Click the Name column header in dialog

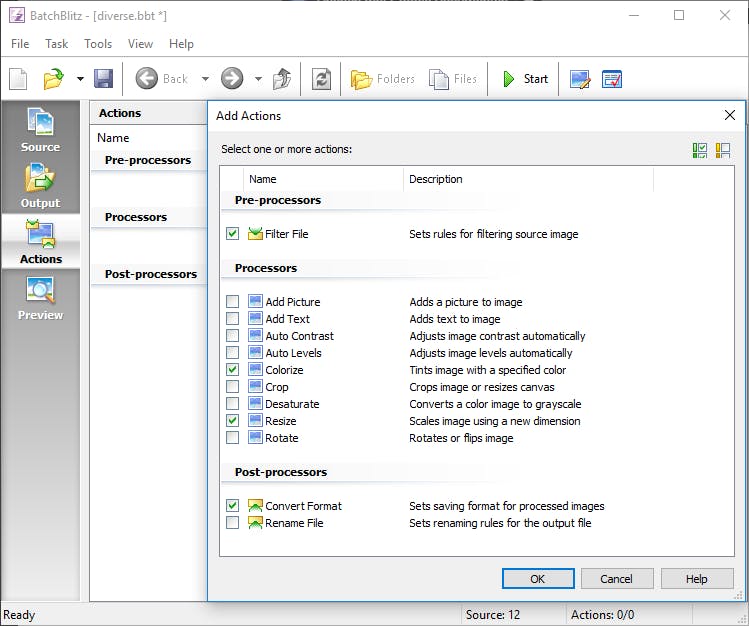323,179
